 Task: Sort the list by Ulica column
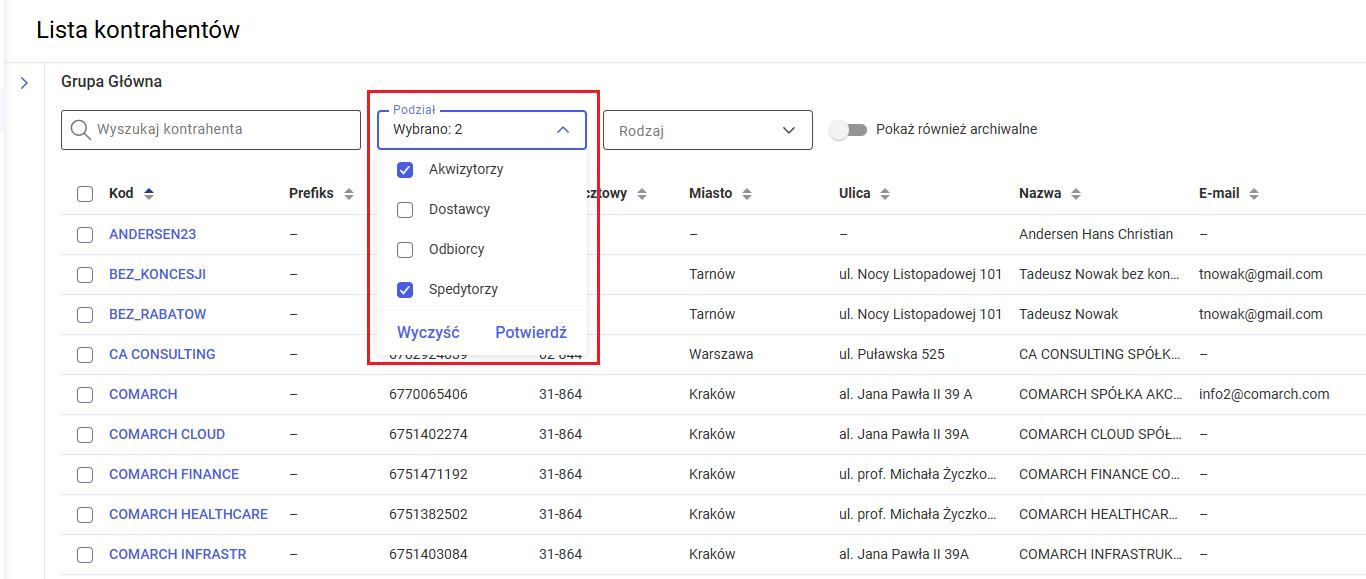(886, 194)
